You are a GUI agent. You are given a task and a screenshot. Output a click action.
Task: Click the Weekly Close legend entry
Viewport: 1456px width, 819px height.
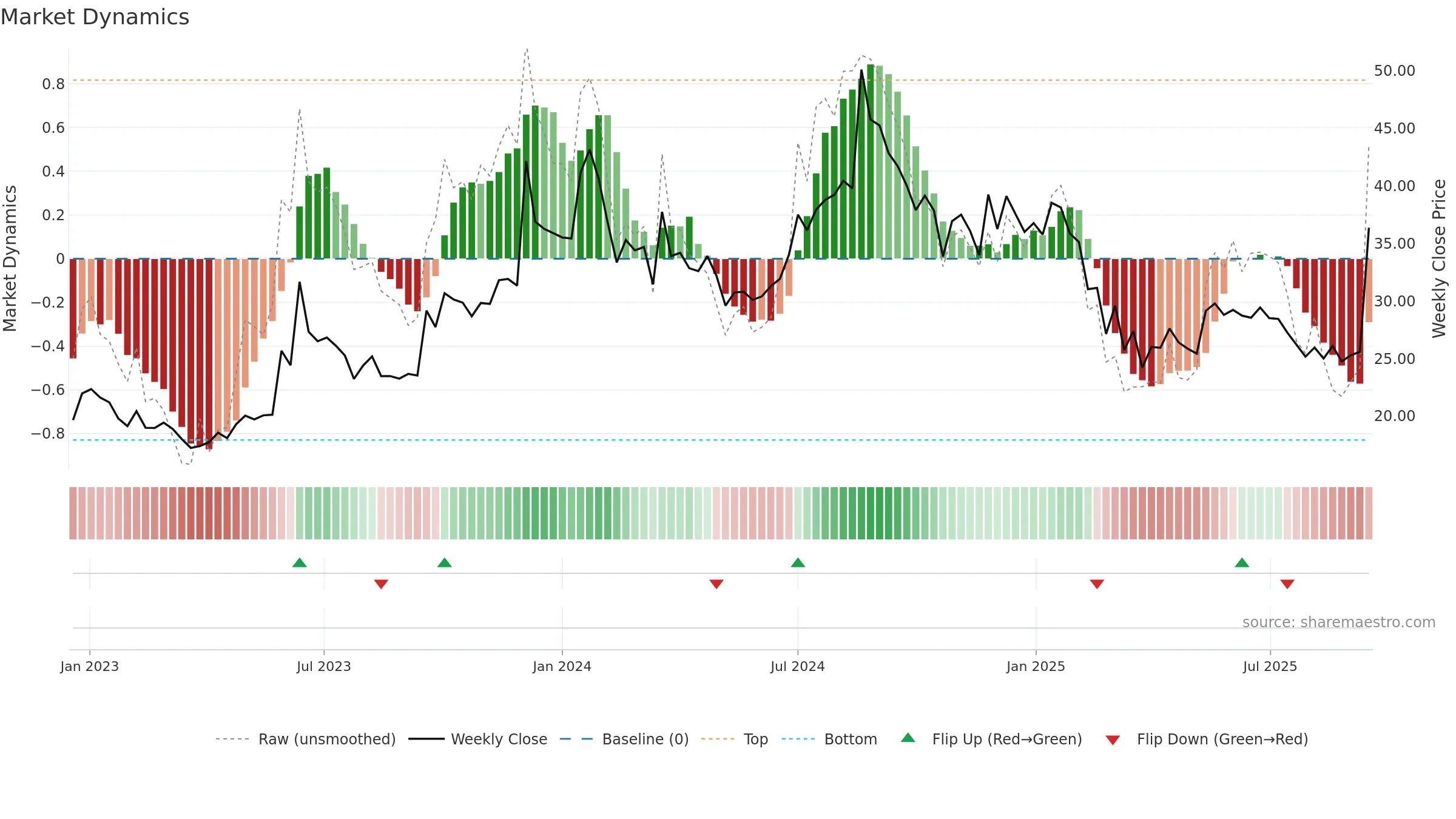click(478, 739)
